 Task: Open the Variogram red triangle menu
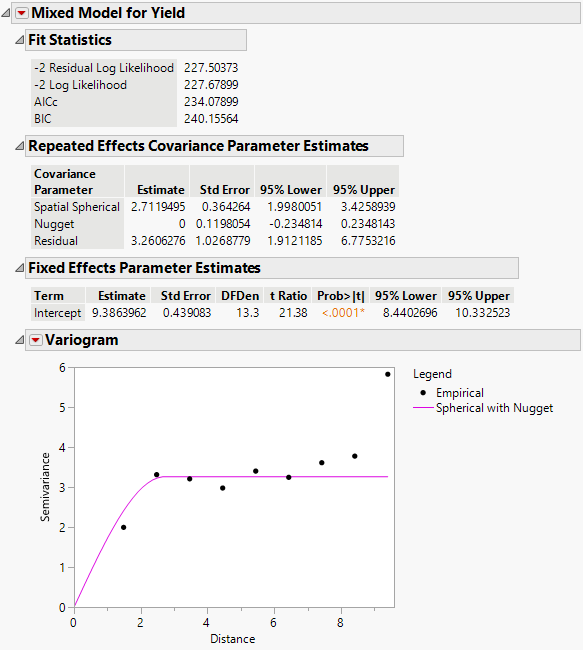(36, 340)
